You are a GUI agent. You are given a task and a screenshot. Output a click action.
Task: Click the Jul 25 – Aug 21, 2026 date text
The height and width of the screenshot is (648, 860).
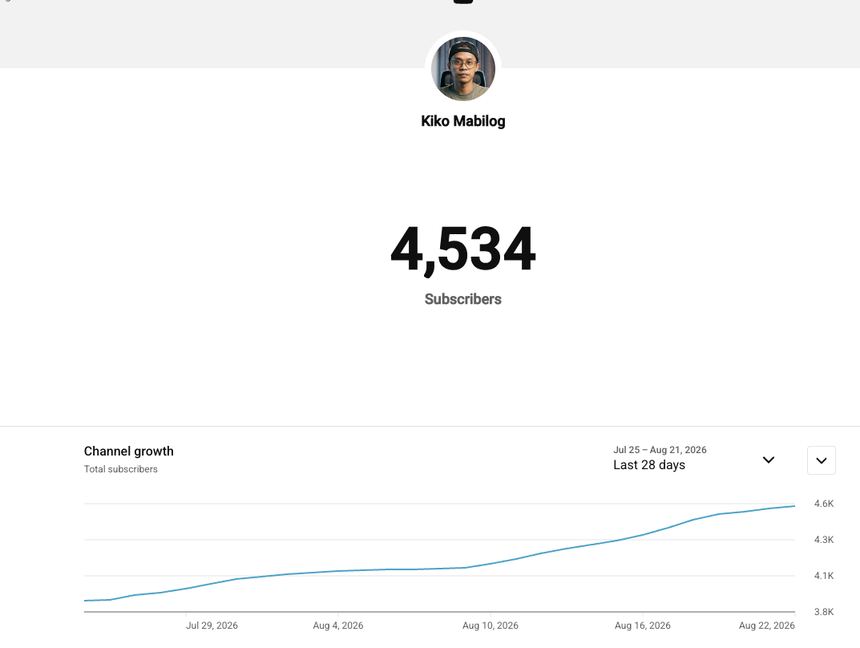click(660, 450)
